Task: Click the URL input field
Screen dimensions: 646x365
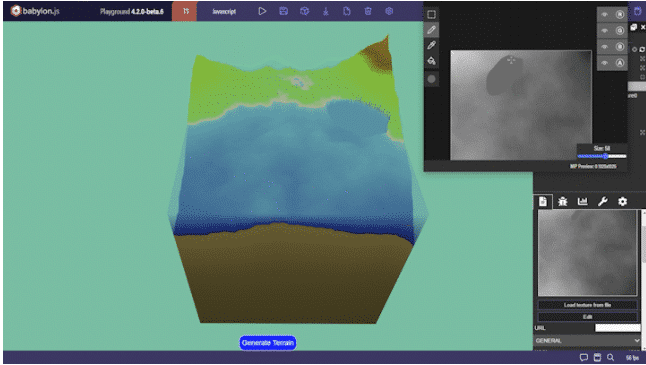Action: coord(618,328)
